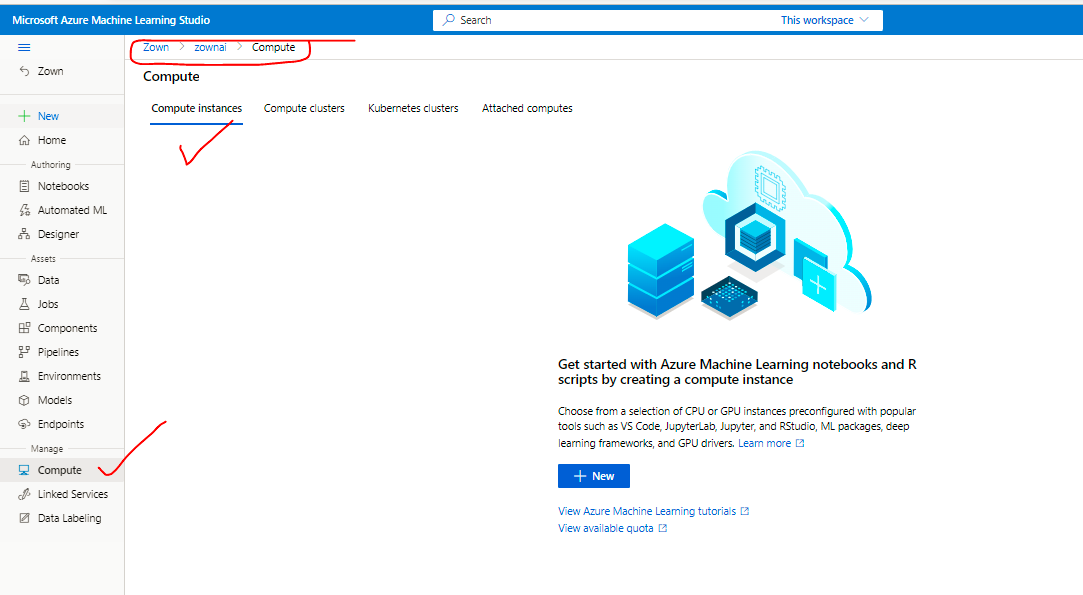1083x595 pixels.
Task: Click external link icon beside Learn more
Action: (800, 443)
